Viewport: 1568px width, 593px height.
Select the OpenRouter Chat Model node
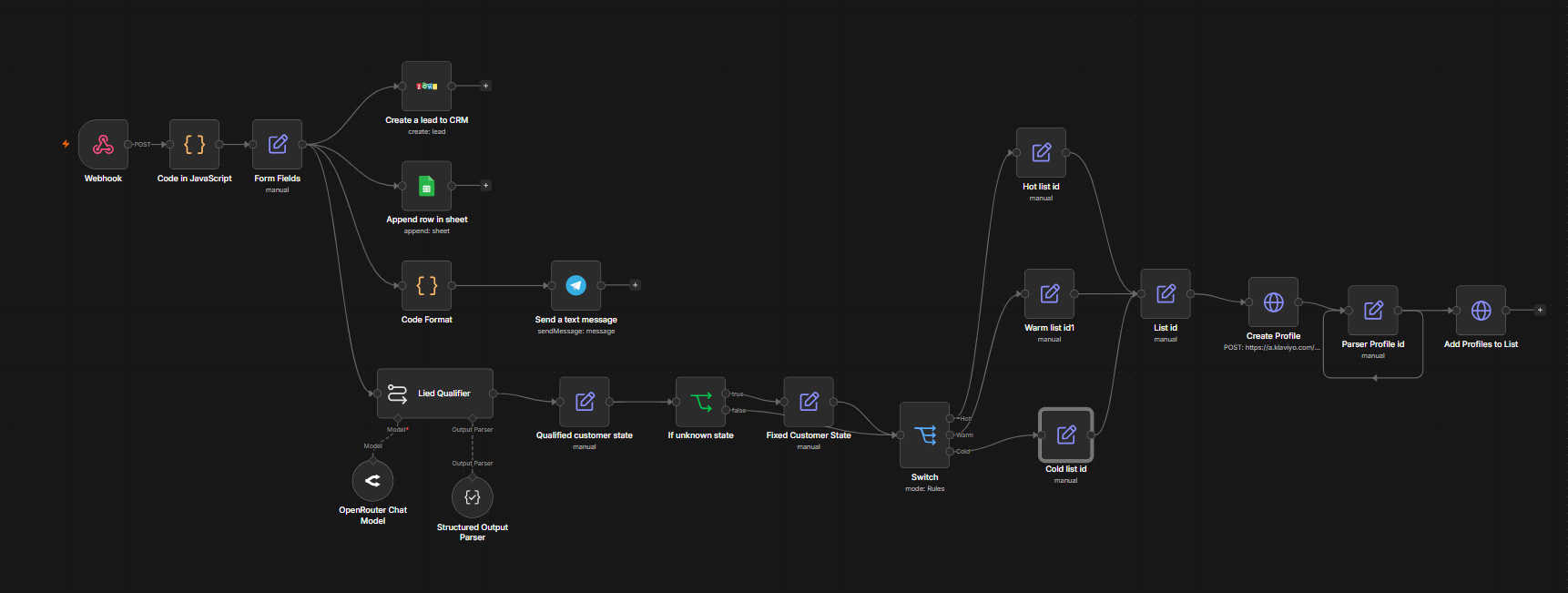coord(372,480)
